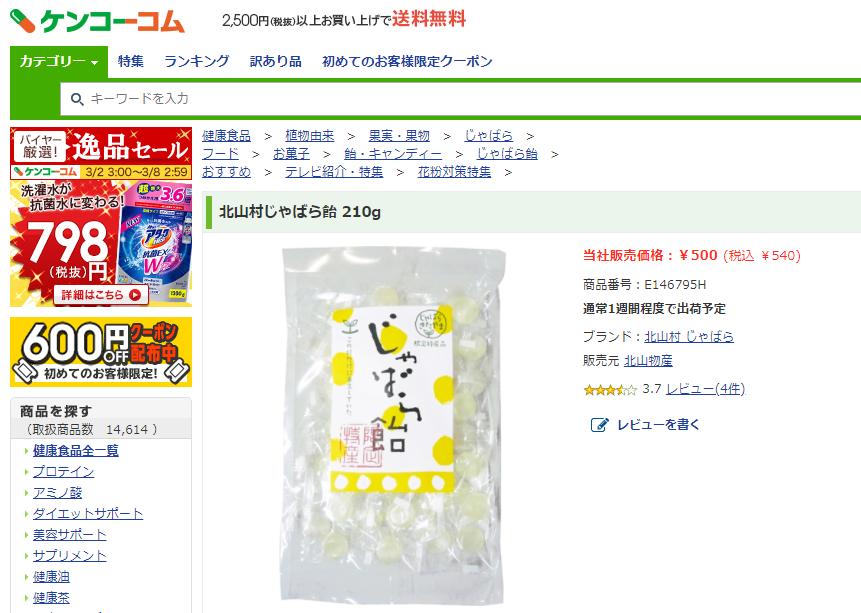Open the 訳あり品 menu item
The image size is (861, 613).
[x=276, y=62]
